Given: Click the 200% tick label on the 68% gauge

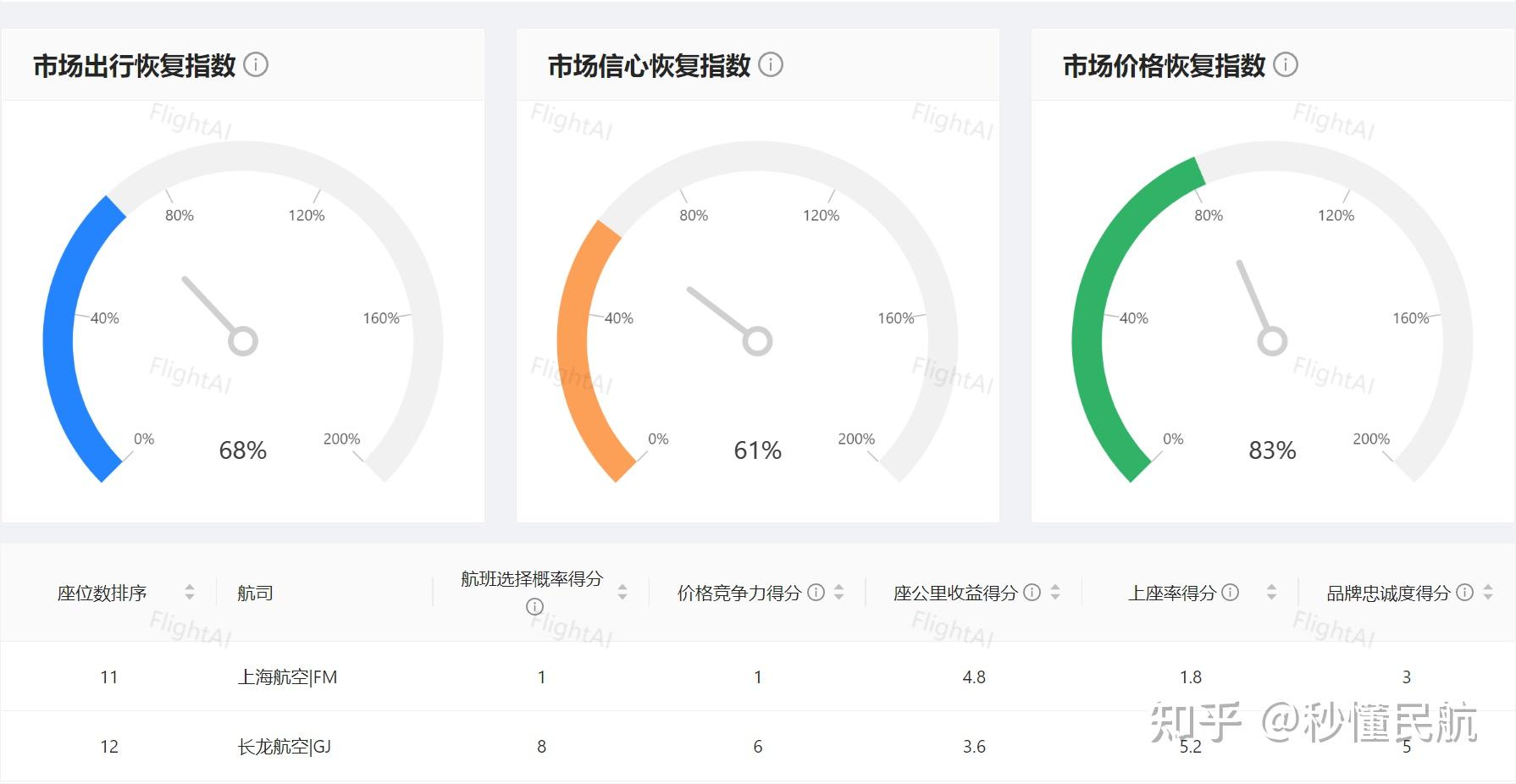Looking at the screenshot, I should pyautogui.click(x=341, y=439).
